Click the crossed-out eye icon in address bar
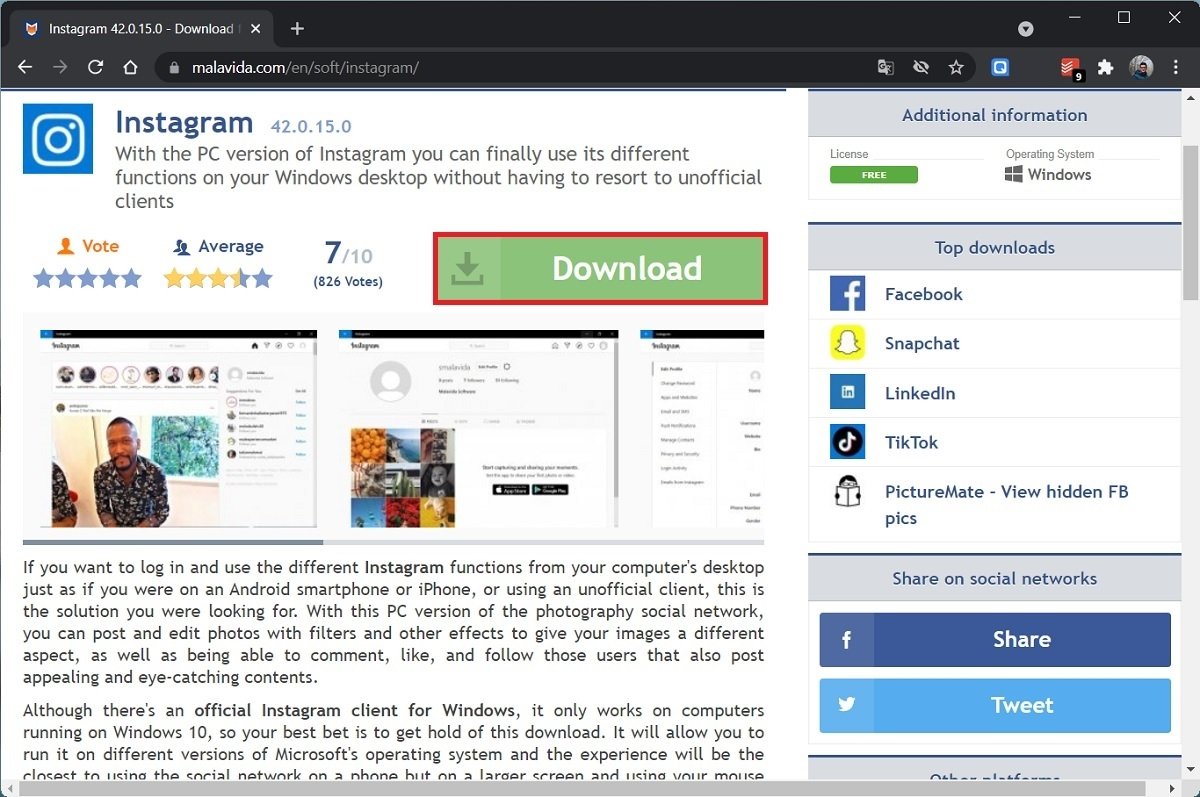The width and height of the screenshot is (1200, 797). (x=921, y=68)
